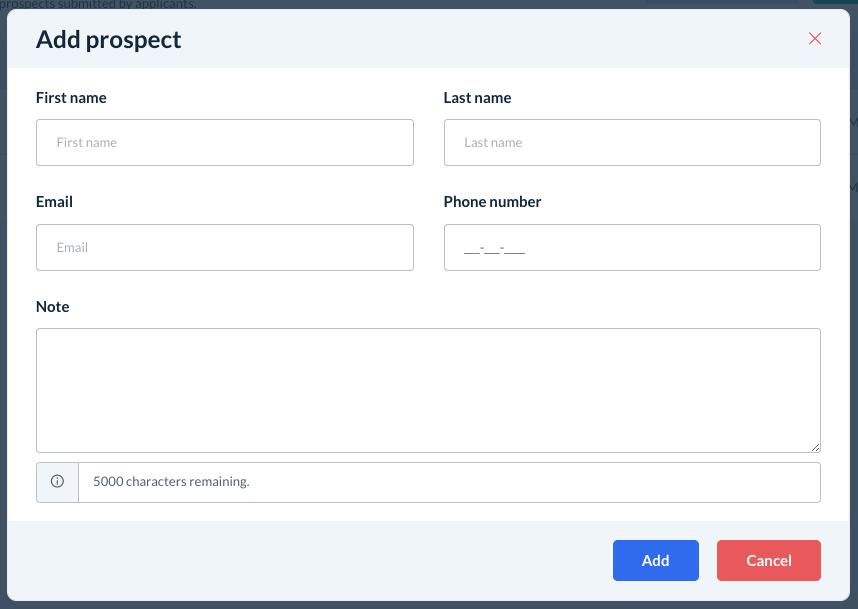The height and width of the screenshot is (609, 858).
Task: Click the dimmed "prospects submitted by applicants" text
Action: pyautogui.click(x=100, y=4)
